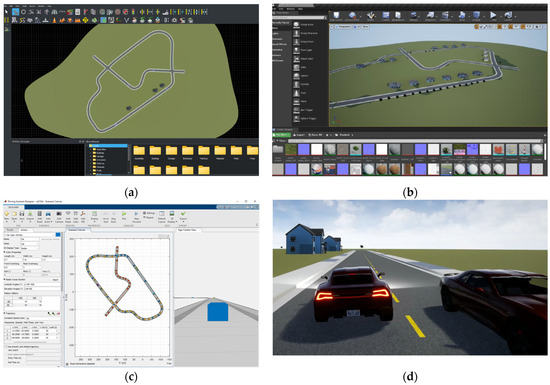
Task: Click the green Add New button in Content Browser
Action: coord(281,135)
